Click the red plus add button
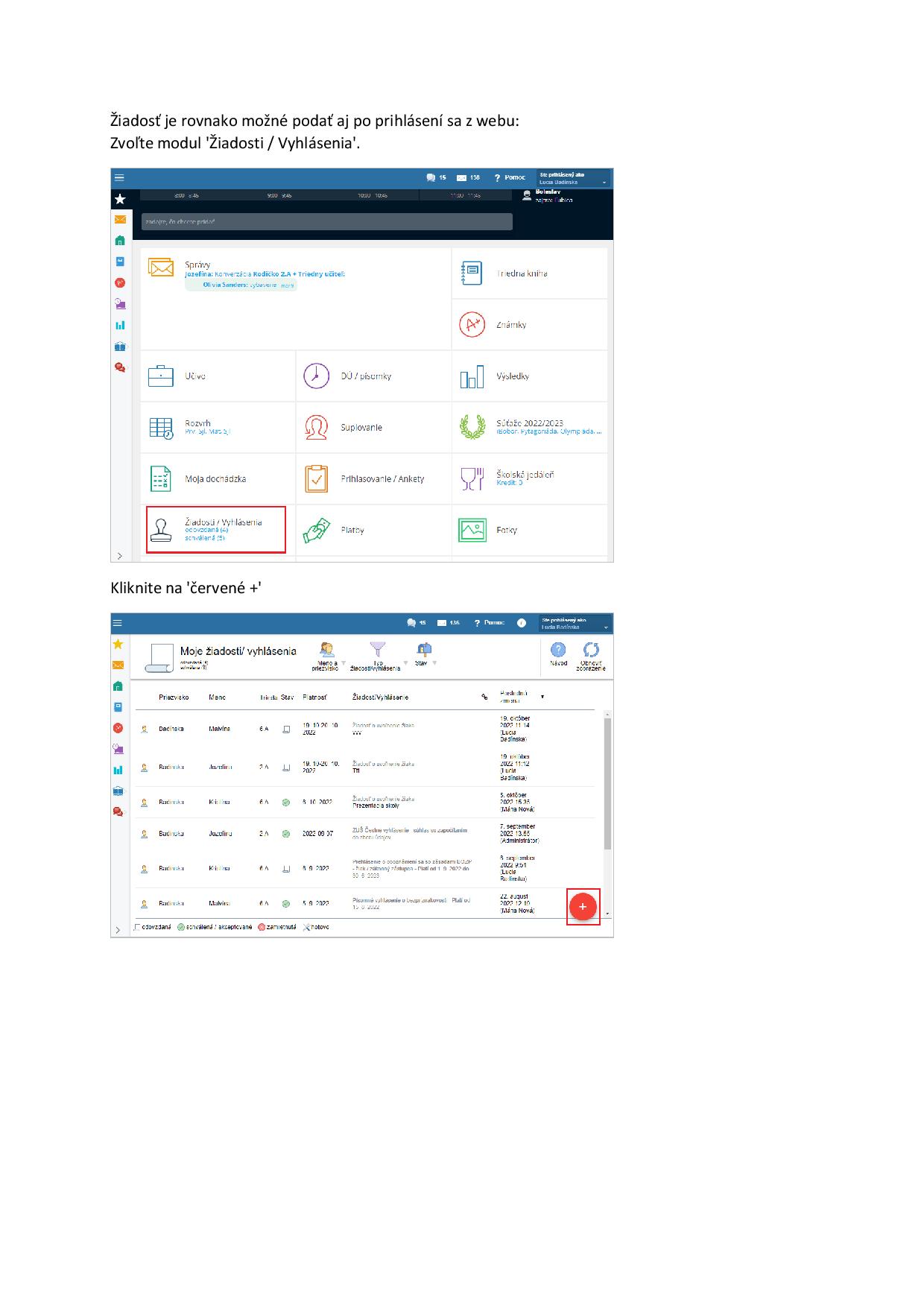924x1307 pixels. (x=583, y=907)
